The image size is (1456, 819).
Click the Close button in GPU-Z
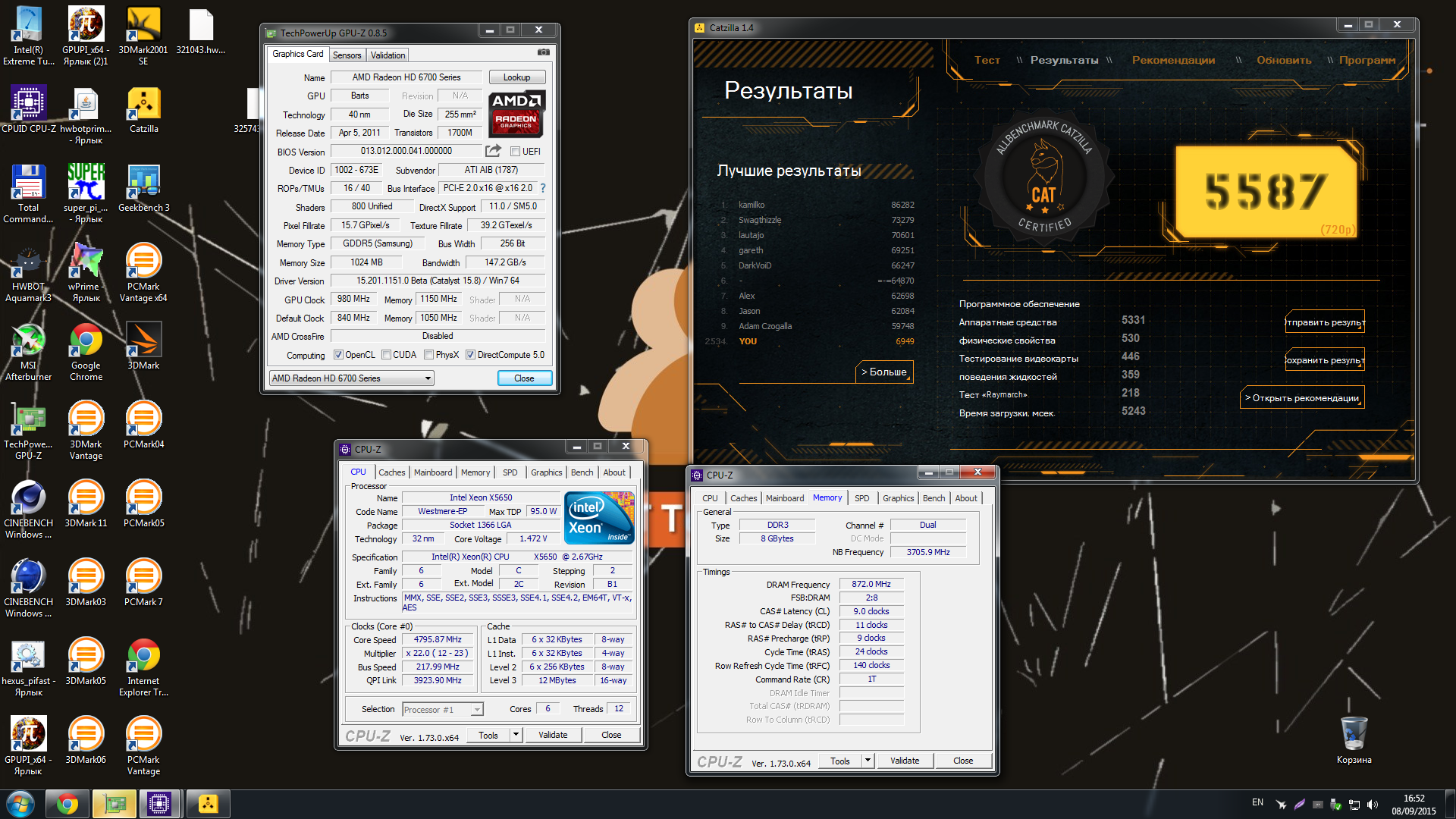524,378
